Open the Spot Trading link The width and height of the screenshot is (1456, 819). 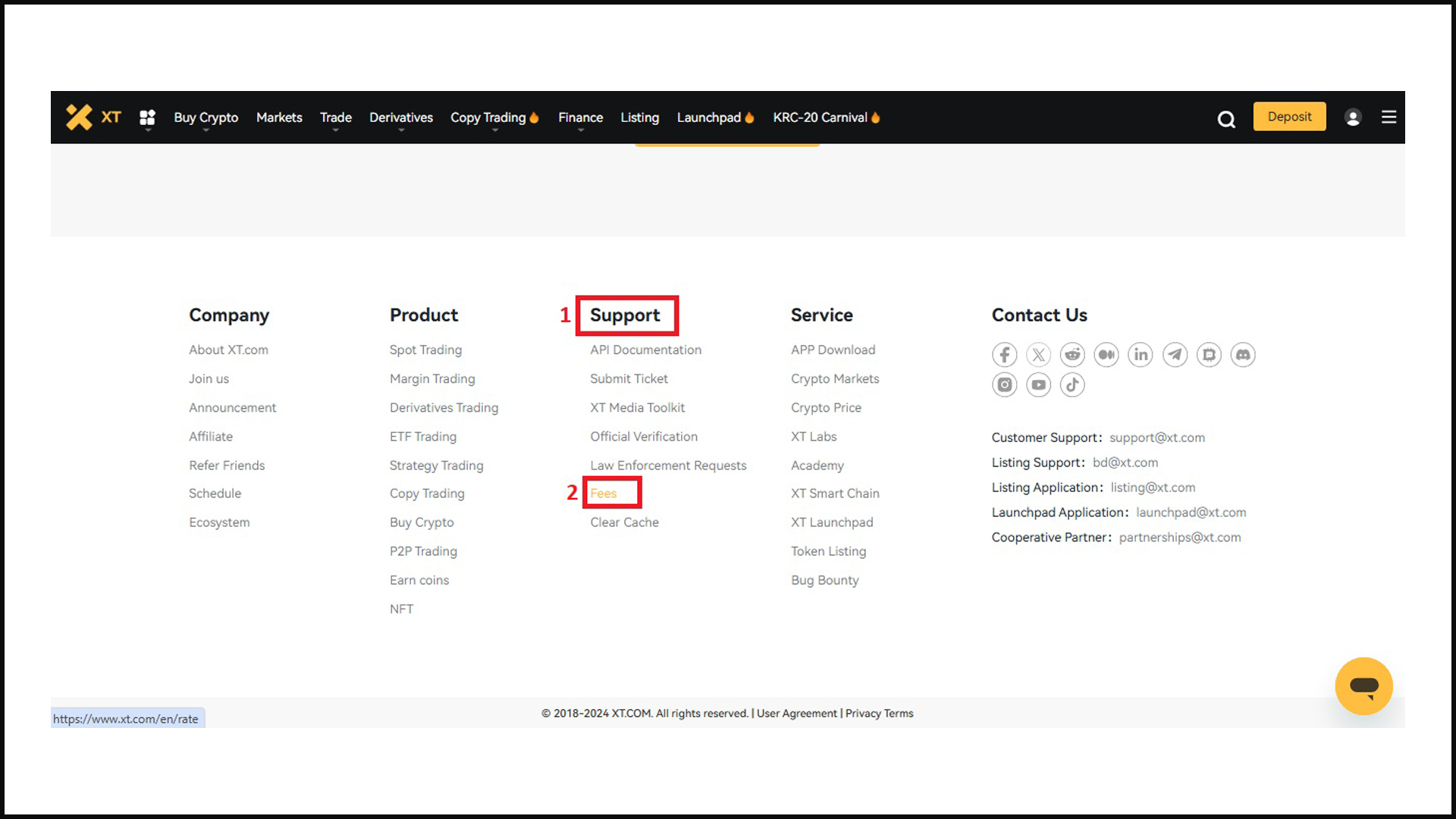(x=425, y=350)
